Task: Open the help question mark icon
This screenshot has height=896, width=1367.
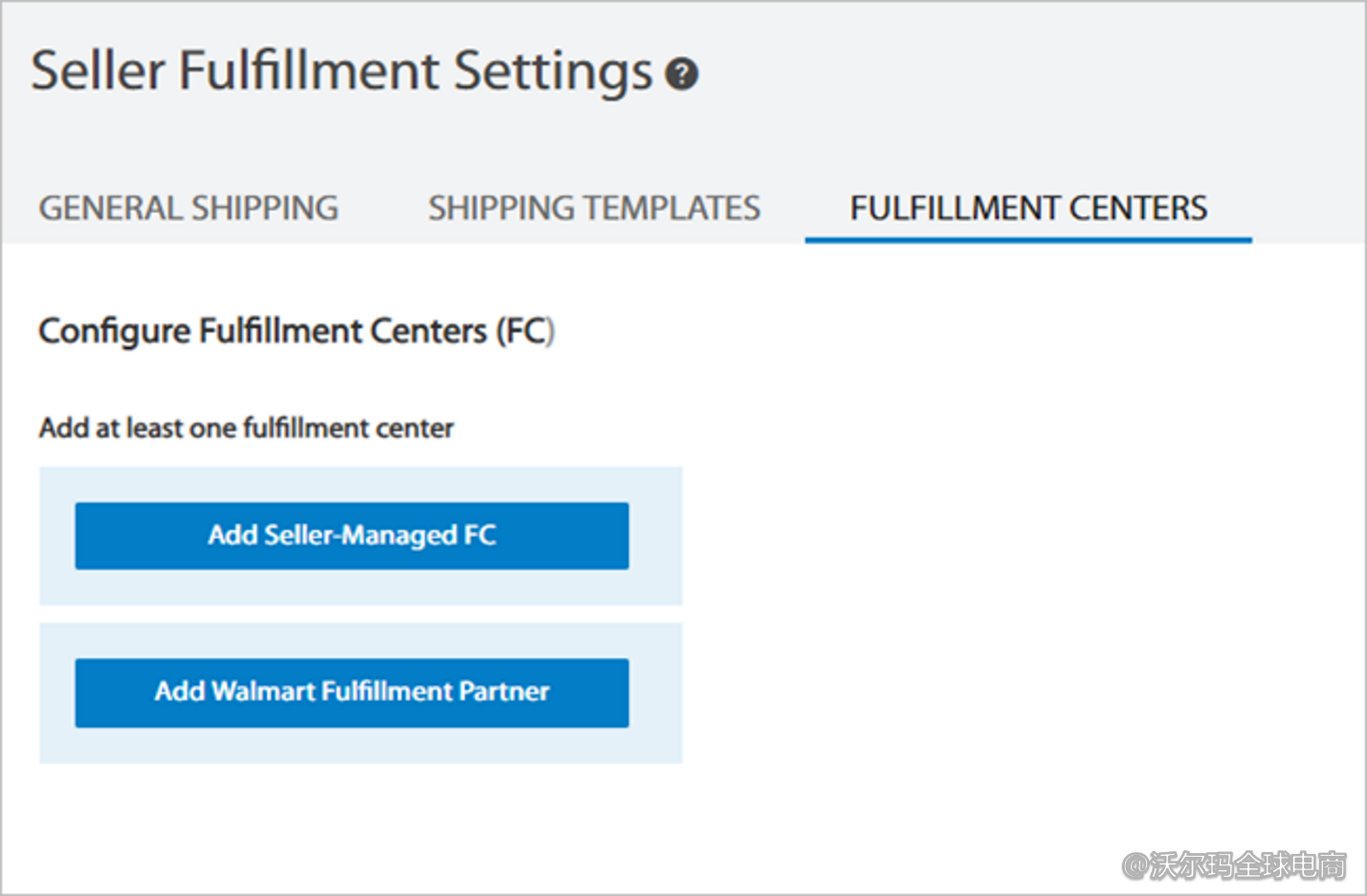Action: coord(682,74)
